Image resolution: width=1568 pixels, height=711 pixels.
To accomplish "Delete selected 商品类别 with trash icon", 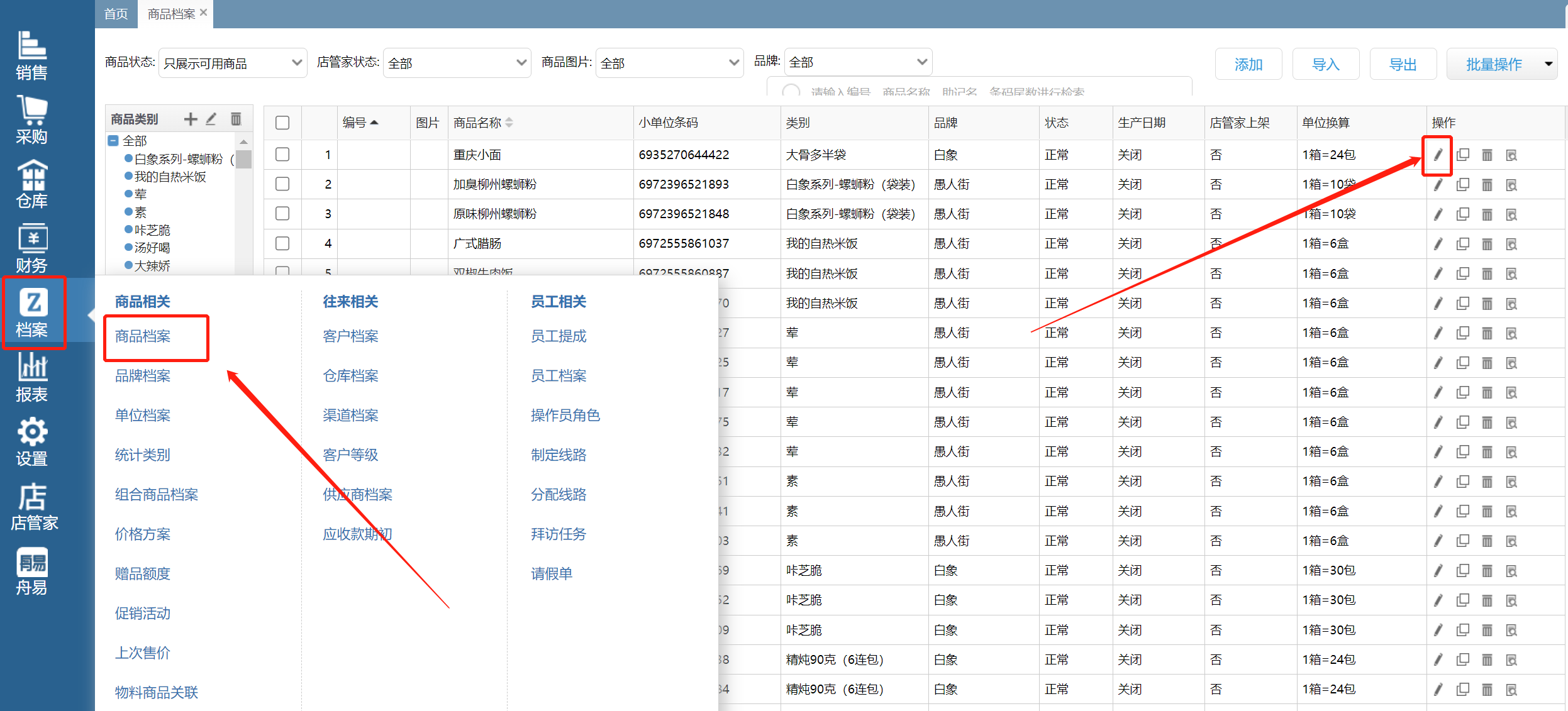I will click(236, 119).
